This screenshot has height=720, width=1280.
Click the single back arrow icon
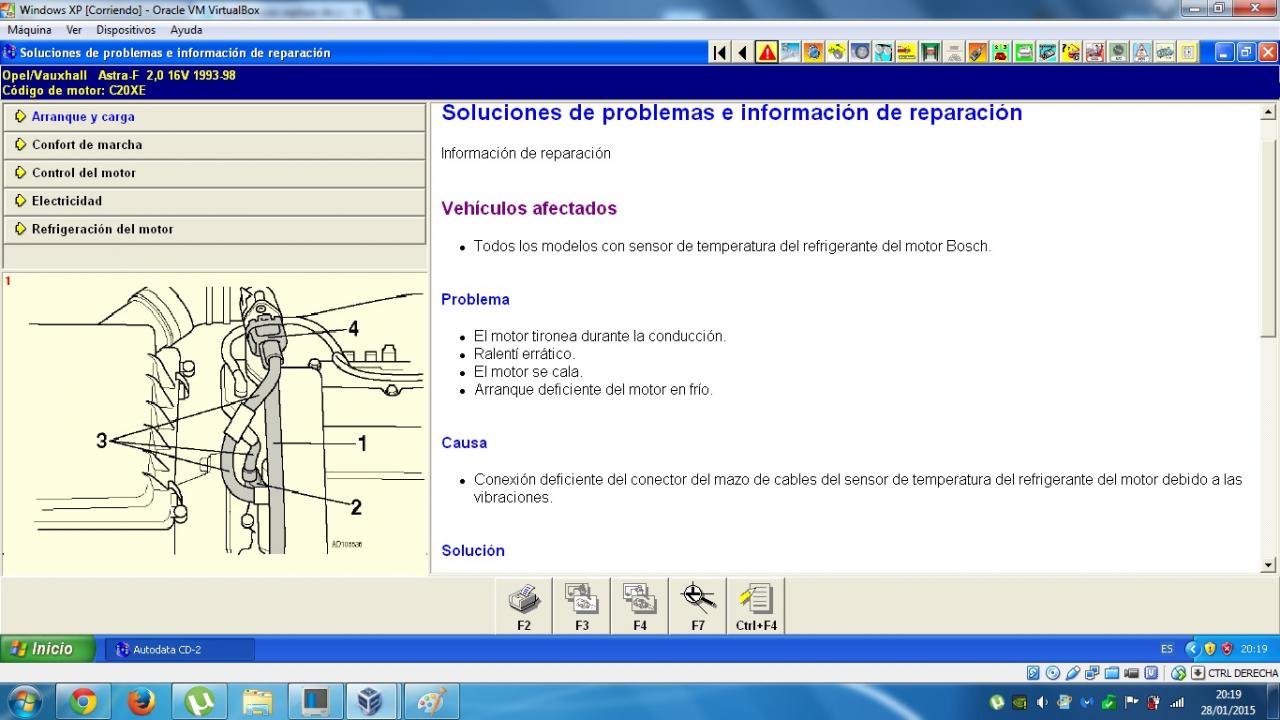pyautogui.click(x=742, y=53)
